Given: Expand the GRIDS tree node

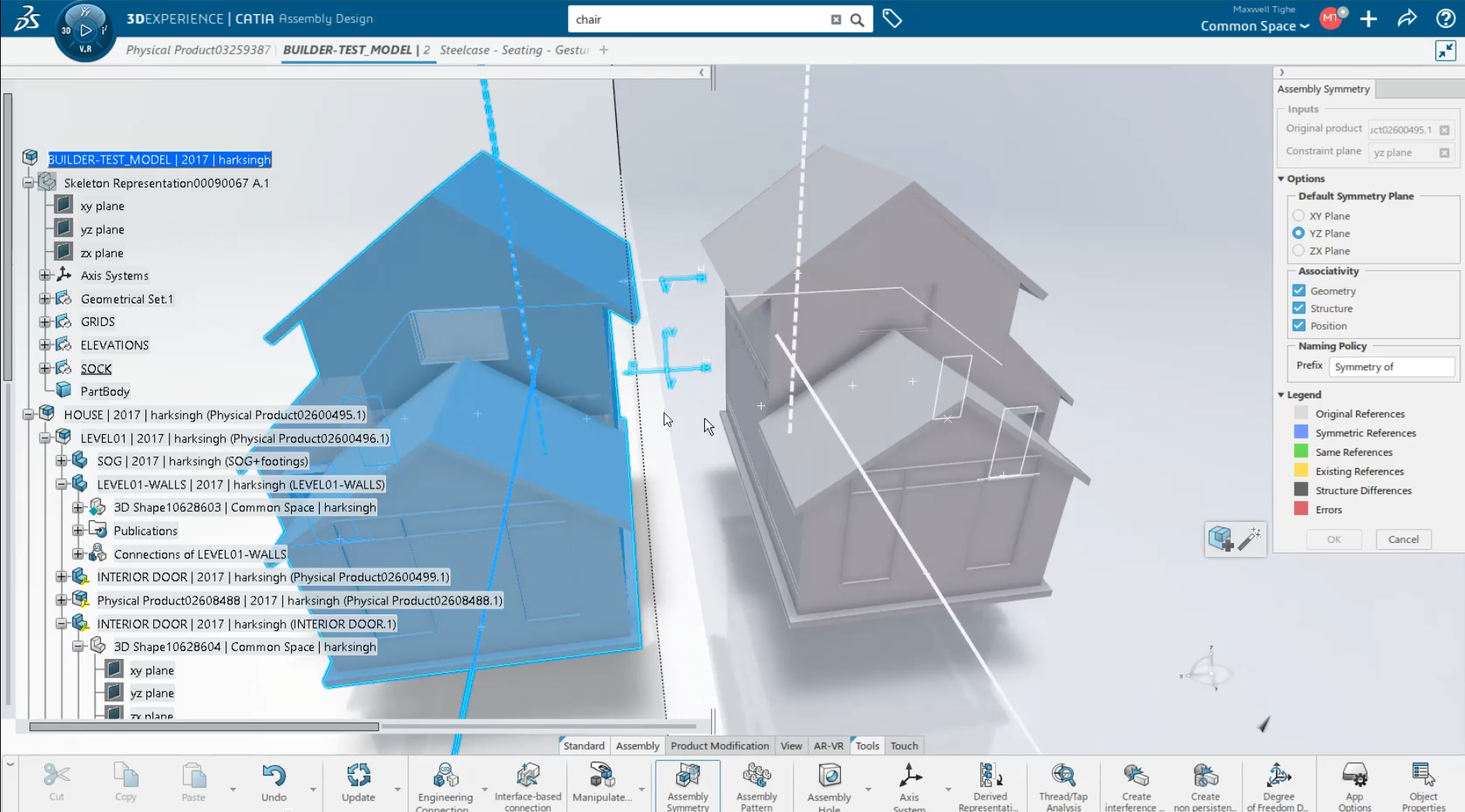Looking at the screenshot, I should click(x=45, y=321).
